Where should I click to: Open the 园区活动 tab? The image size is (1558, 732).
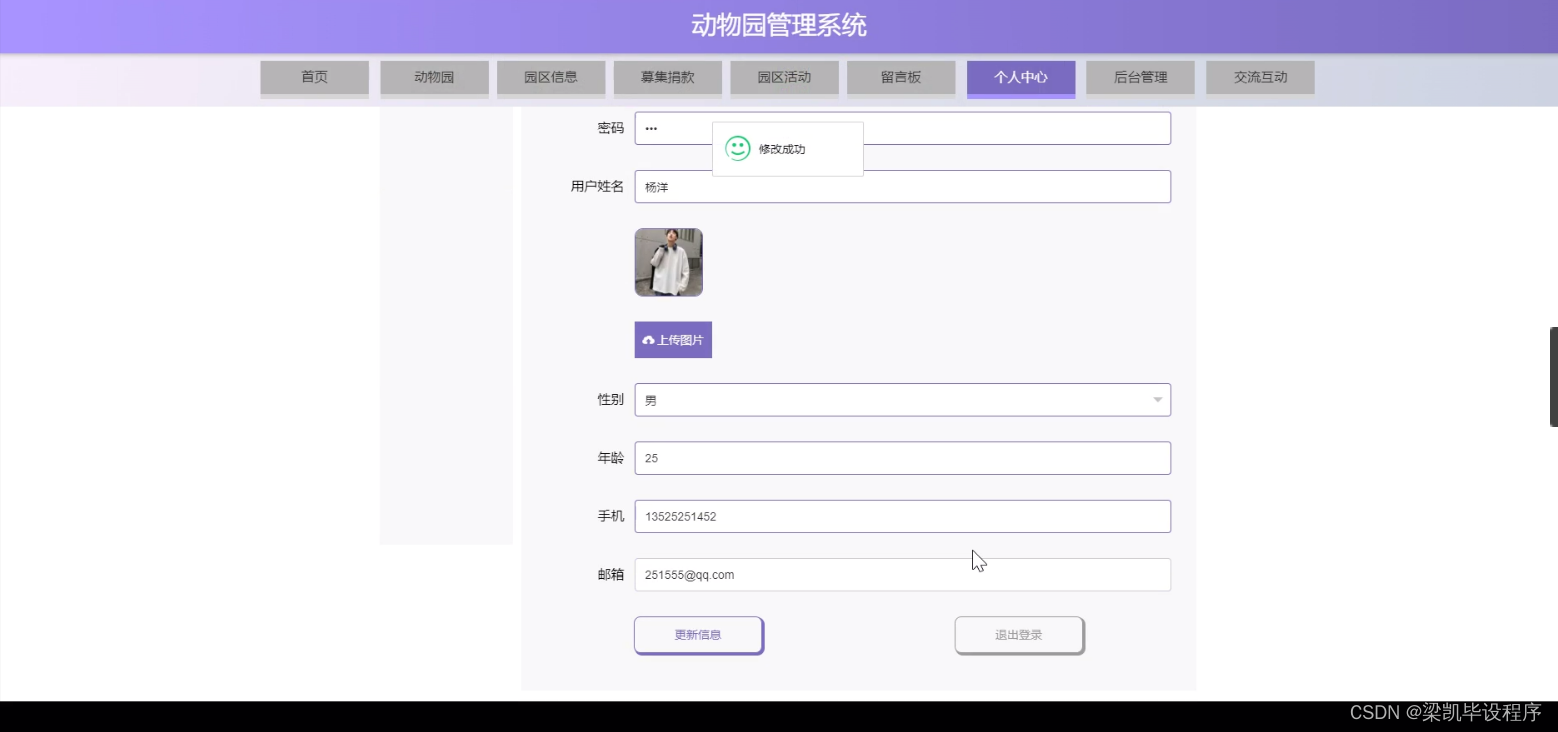784,78
